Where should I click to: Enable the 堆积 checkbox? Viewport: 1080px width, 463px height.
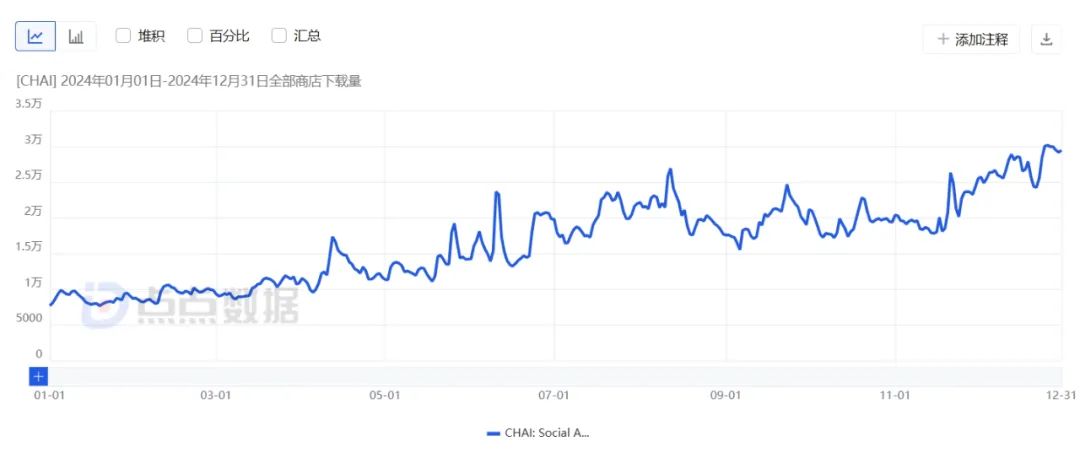click(123, 36)
